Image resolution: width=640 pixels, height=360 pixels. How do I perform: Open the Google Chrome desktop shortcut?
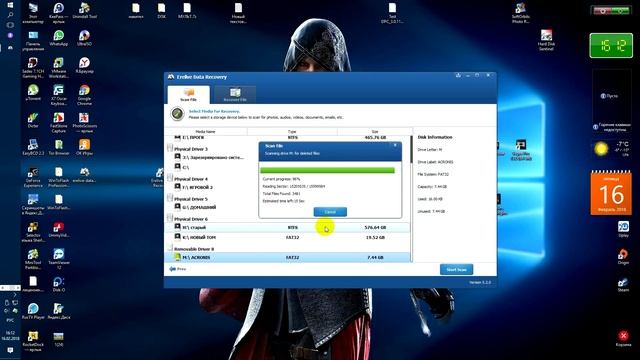[x=84, y=95]
